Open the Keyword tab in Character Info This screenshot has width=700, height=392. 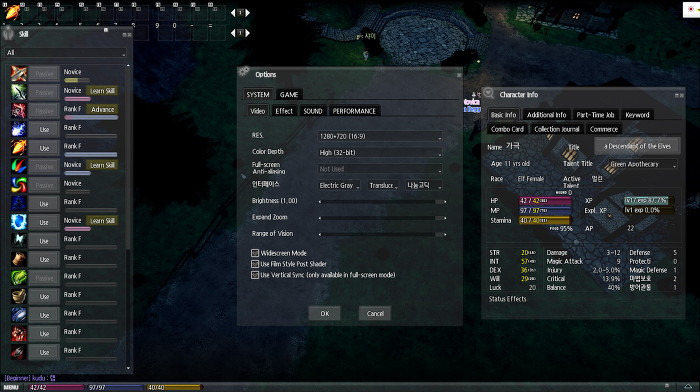637,115
